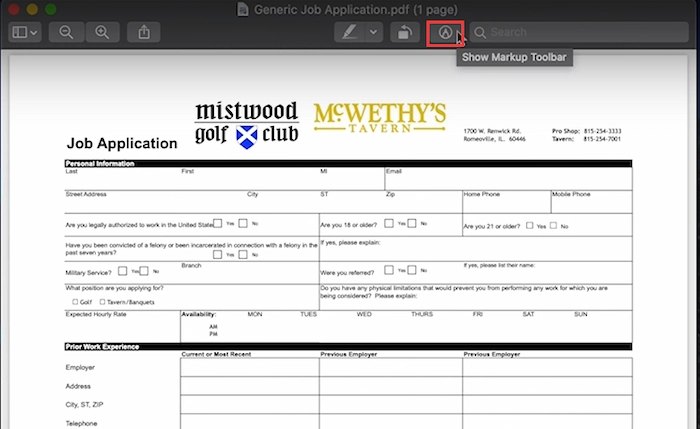This screenshot has height=429, width=700.
Task: Zoom out with the magnifier minus icon
Action: coord(66,32)
